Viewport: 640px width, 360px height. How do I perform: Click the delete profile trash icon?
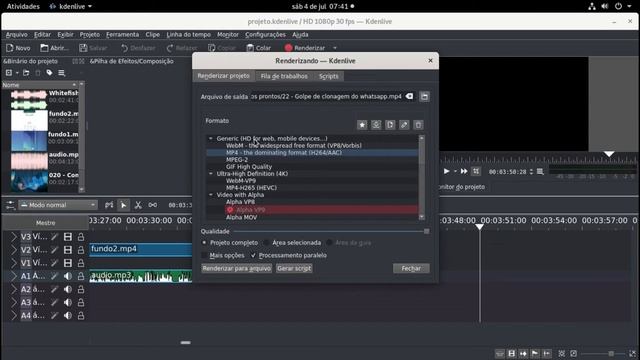[418, 125]
